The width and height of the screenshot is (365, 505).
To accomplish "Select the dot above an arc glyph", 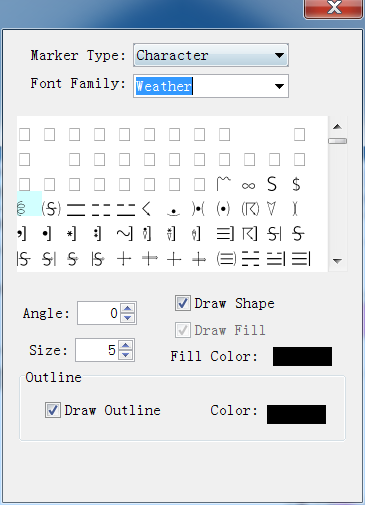I will click(x=173, y=211).
